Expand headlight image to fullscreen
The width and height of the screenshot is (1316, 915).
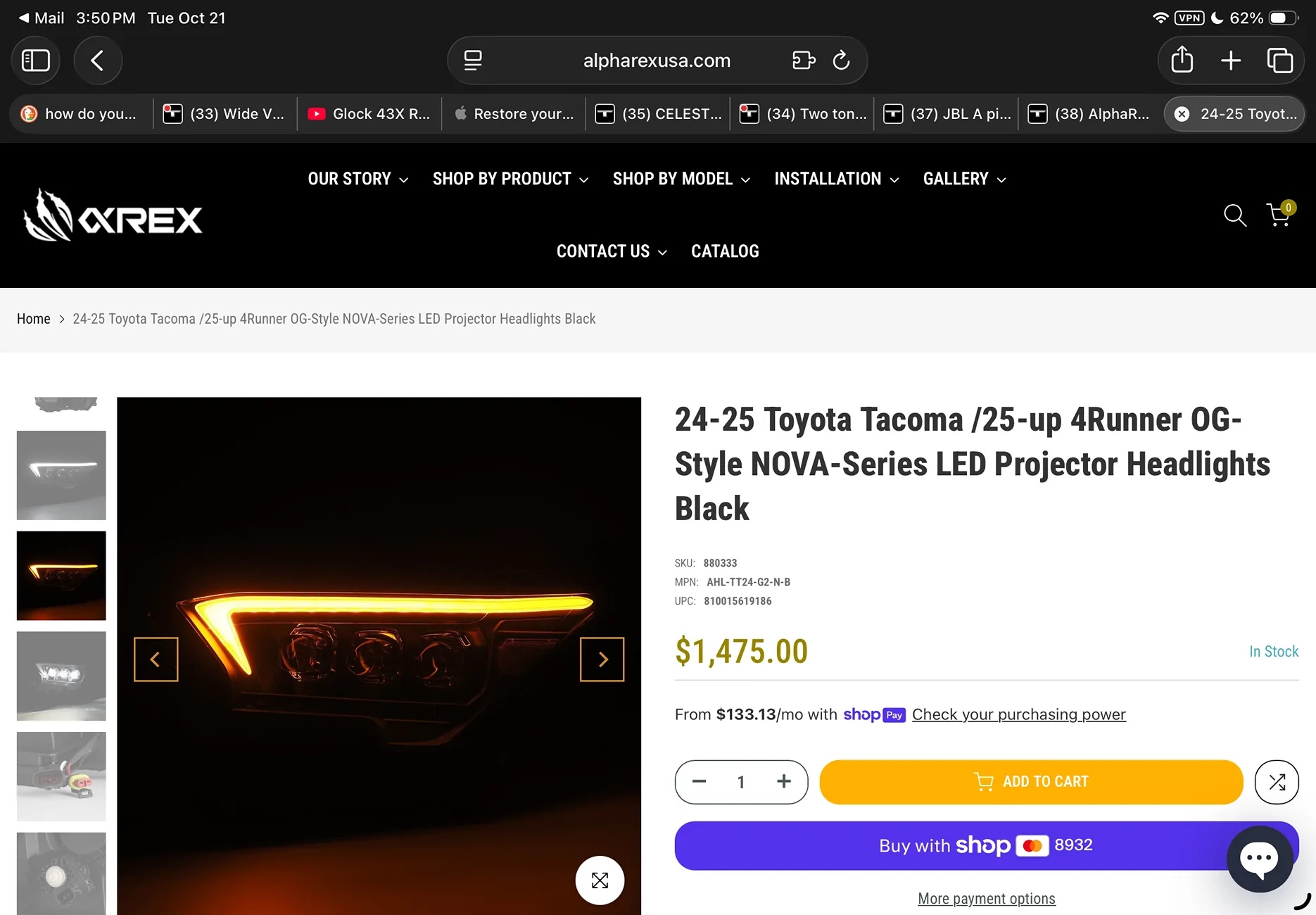pos(600,880)
